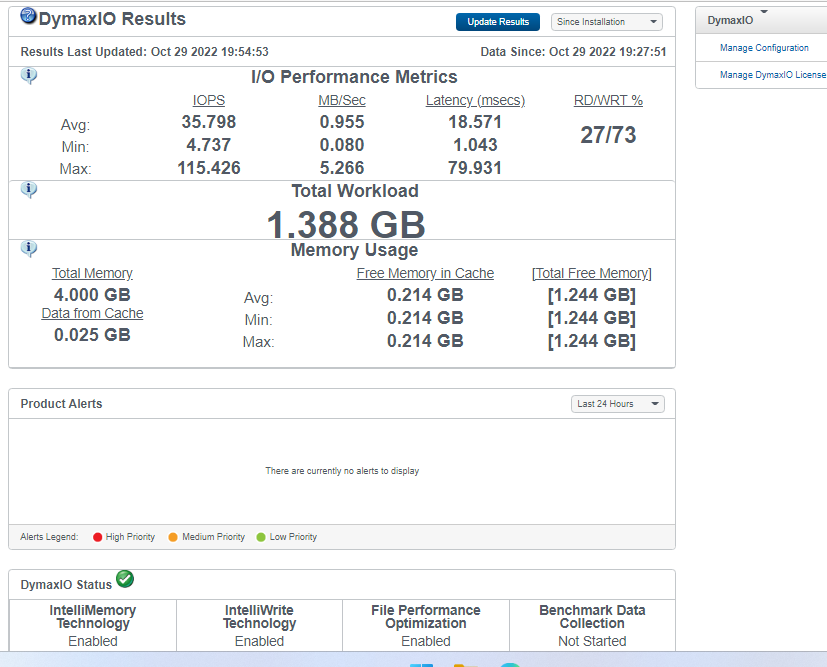The height and width of the screenshot is (667, 827).
Task: Click the no alerts to display message
Action: click(342, 471)
